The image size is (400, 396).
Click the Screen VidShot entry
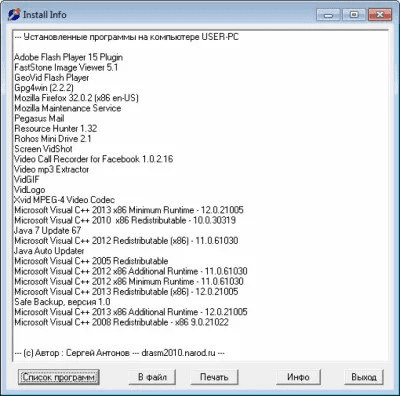tap(43, 149)
